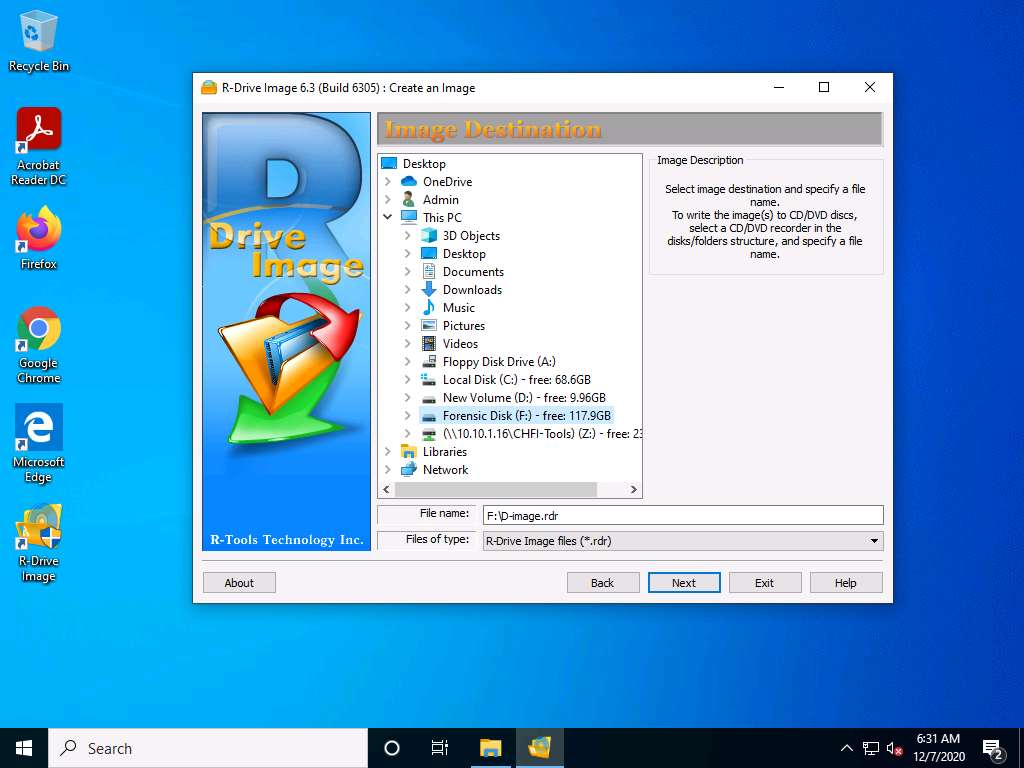Click in the File name field

pyautogui.click(x=683, y=515)
